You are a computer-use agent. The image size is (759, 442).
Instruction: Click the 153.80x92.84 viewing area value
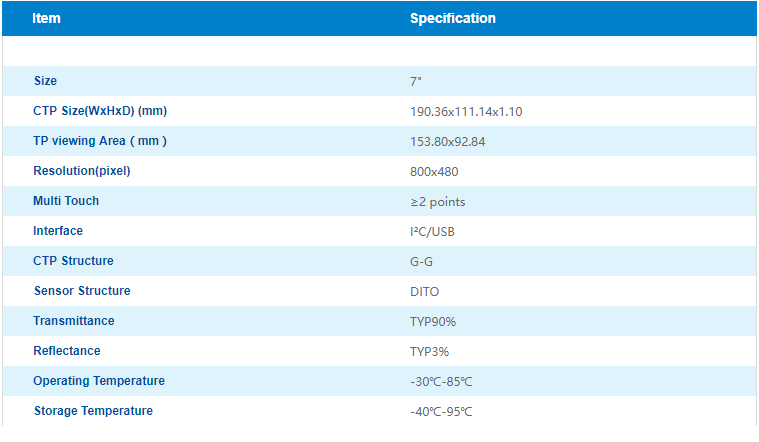(x=447, y=142)
